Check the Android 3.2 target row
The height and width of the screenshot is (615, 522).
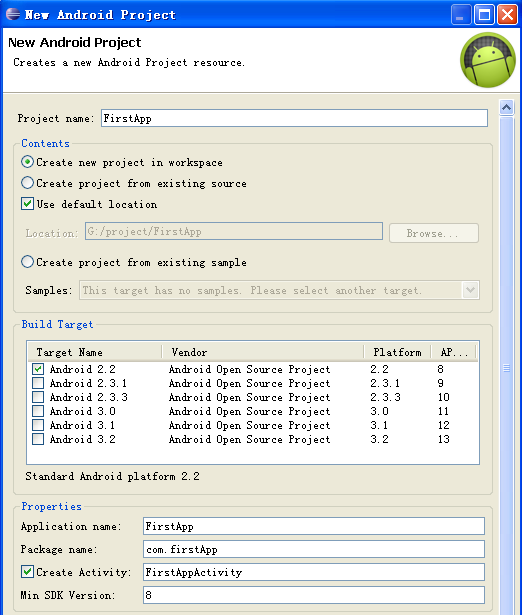click(38, 439)
